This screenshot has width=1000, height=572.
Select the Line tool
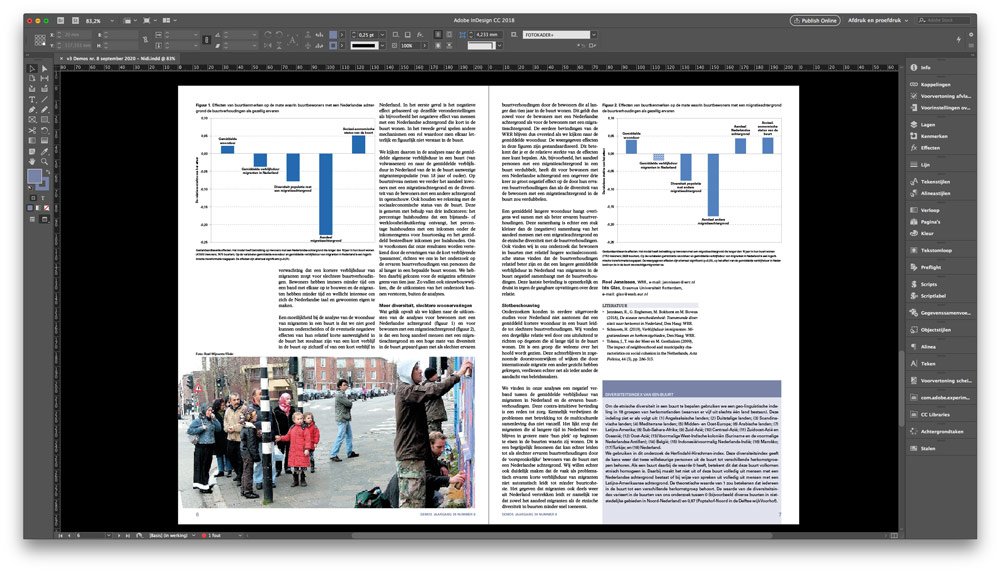tap(44, 99)
